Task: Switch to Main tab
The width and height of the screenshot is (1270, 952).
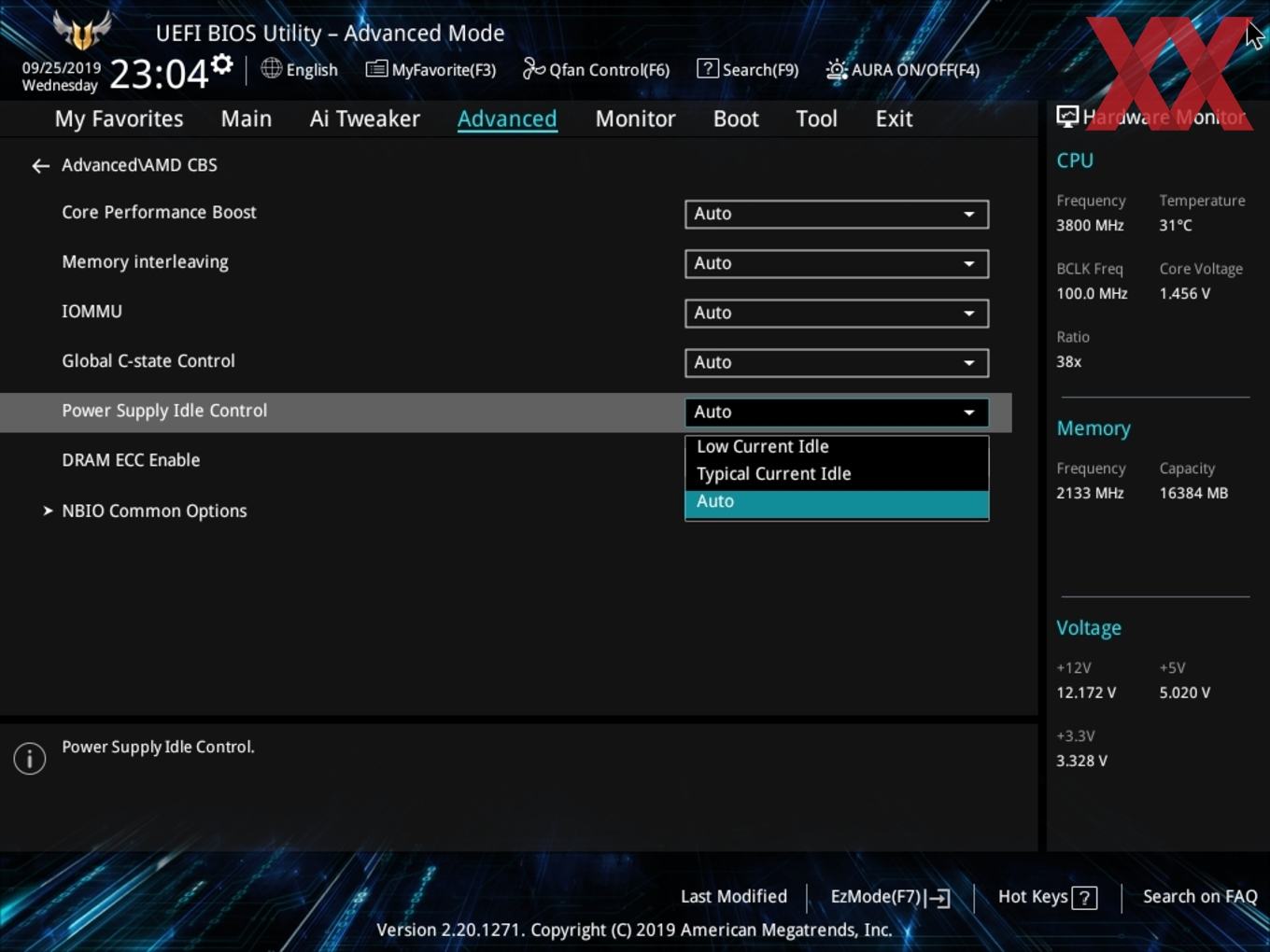Action: (x=247, y=119)
